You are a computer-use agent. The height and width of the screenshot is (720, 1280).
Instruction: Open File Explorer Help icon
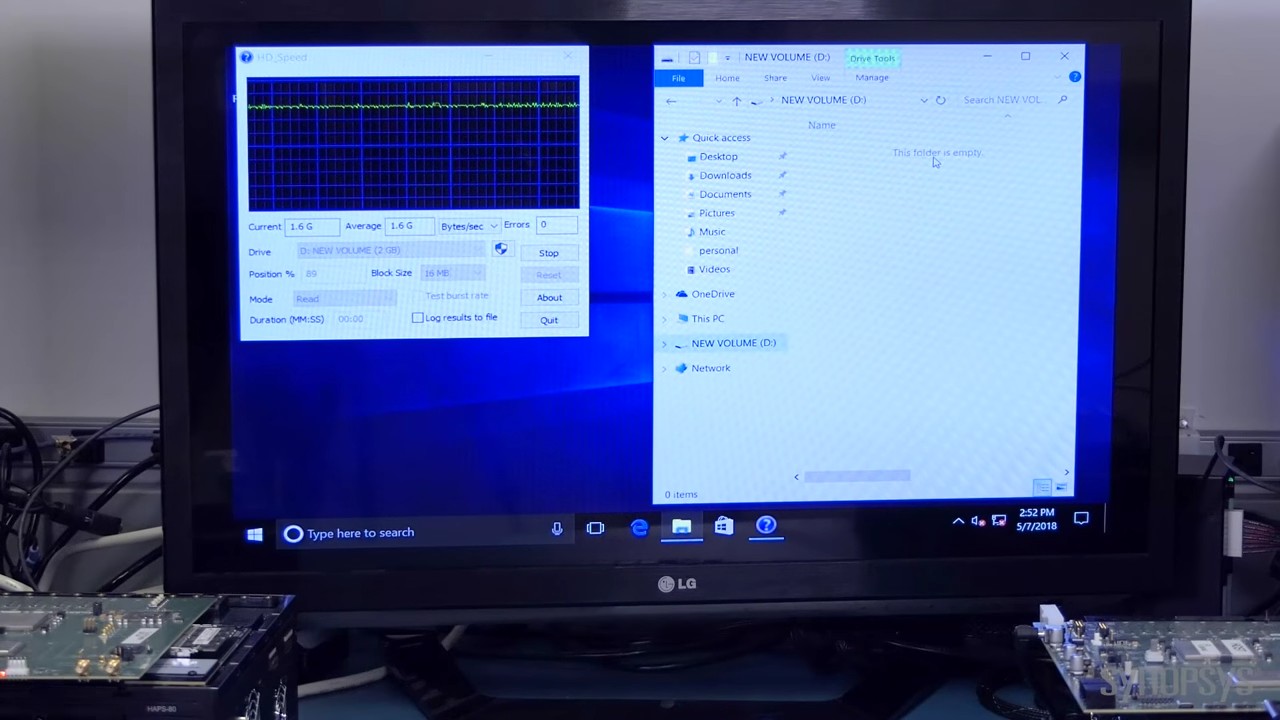tap(1075, 77)
